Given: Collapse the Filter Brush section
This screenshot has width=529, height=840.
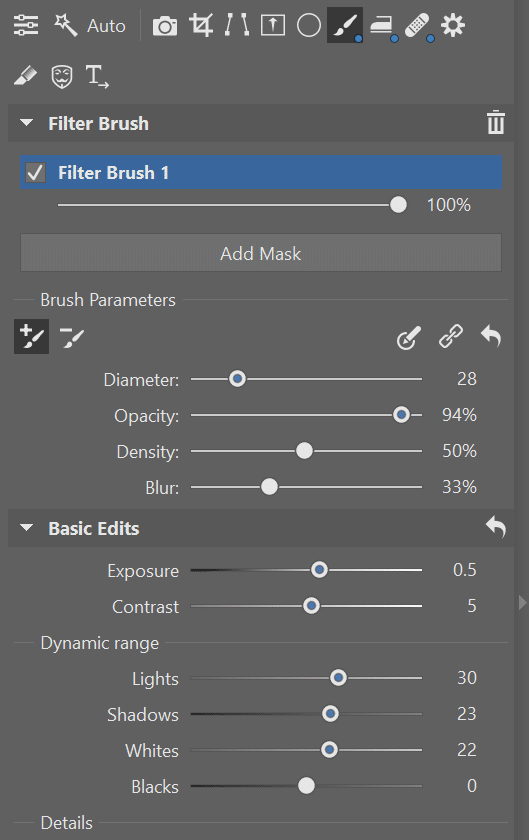Looking at the screenshot, I should tap(26, 123).
